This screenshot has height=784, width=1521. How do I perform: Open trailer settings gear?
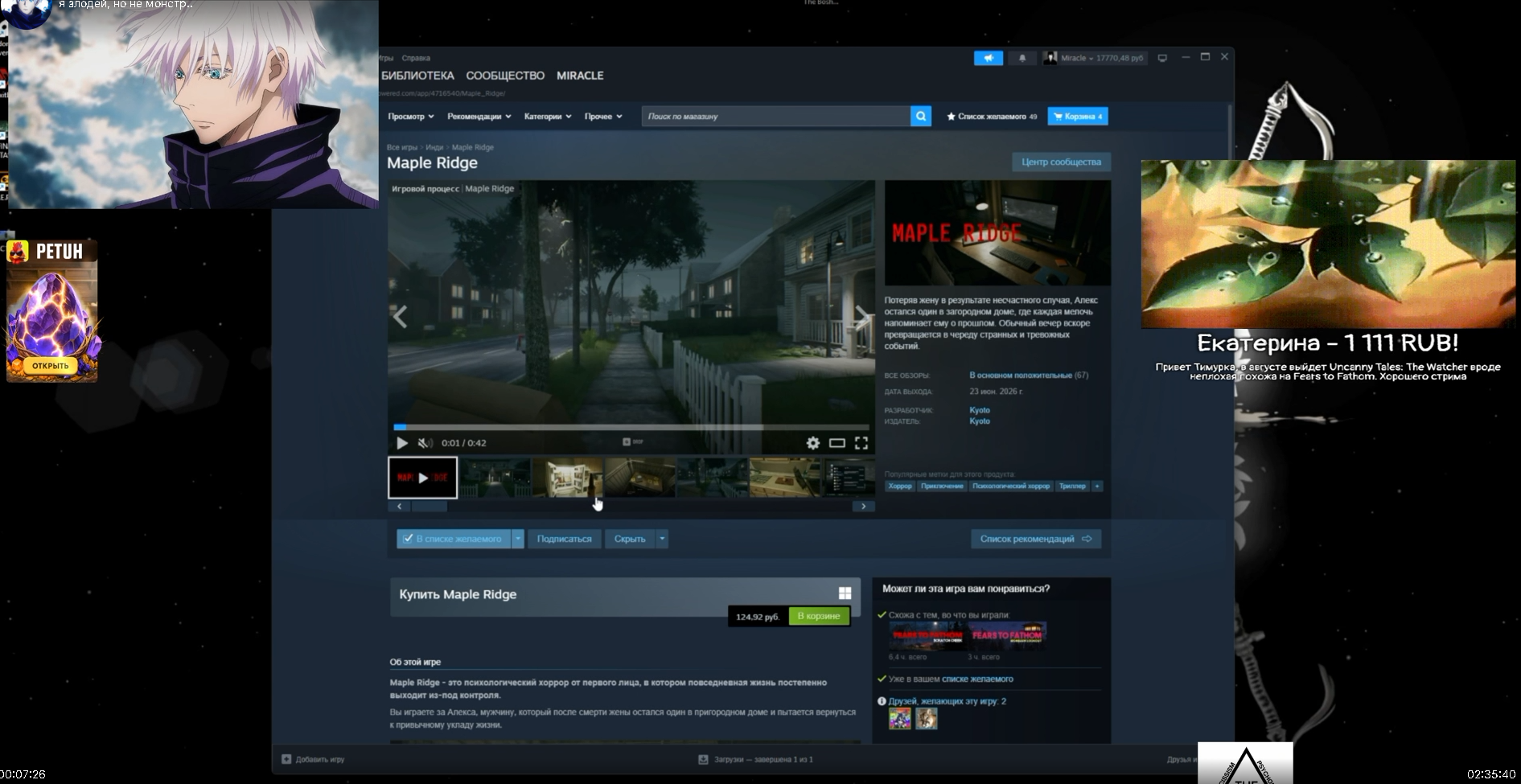(x=813, y=443)
